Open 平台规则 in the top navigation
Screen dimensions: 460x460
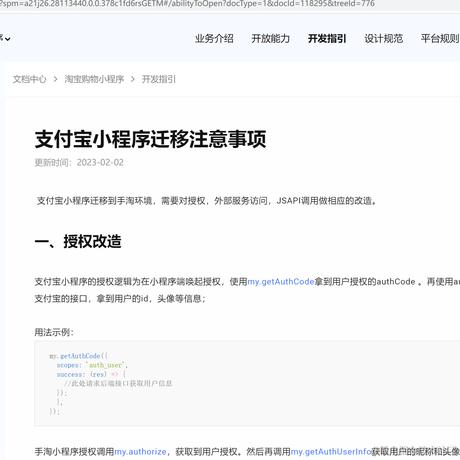click(440, 39)
